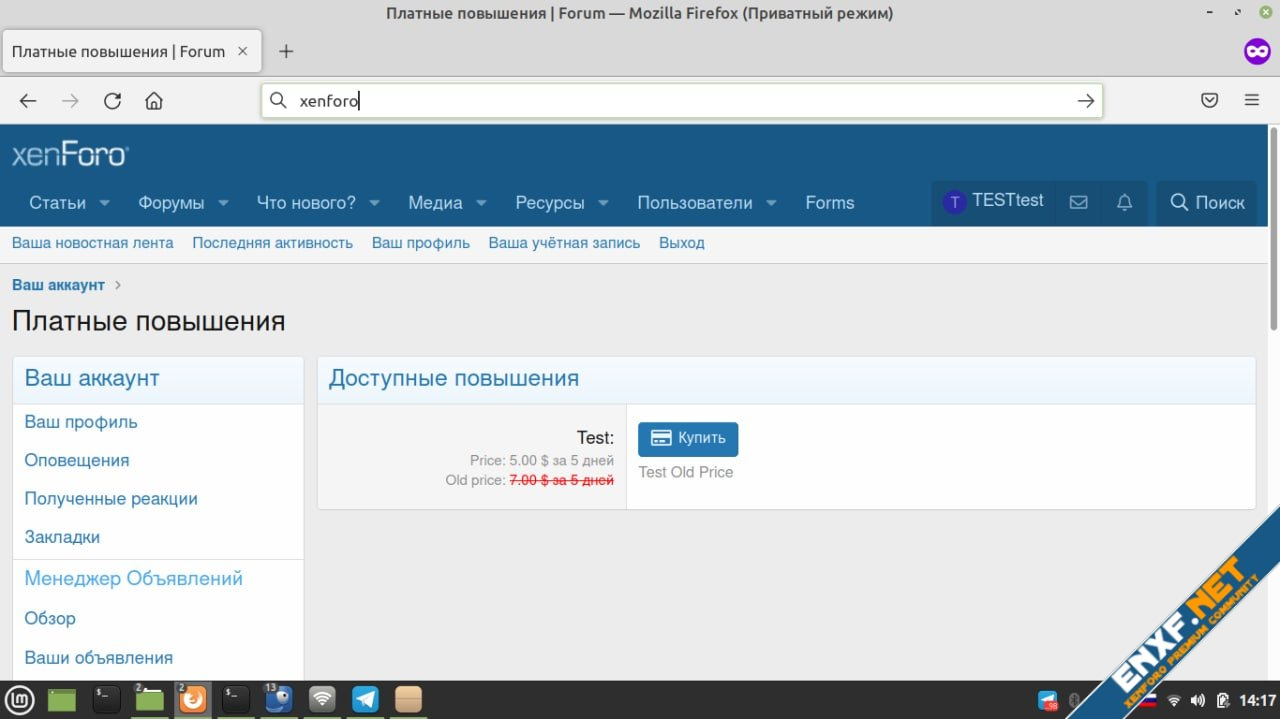This screenshot has width=1280, height=719.
Task: Go to Firefox home page icon
Action: tap(153, 101)
